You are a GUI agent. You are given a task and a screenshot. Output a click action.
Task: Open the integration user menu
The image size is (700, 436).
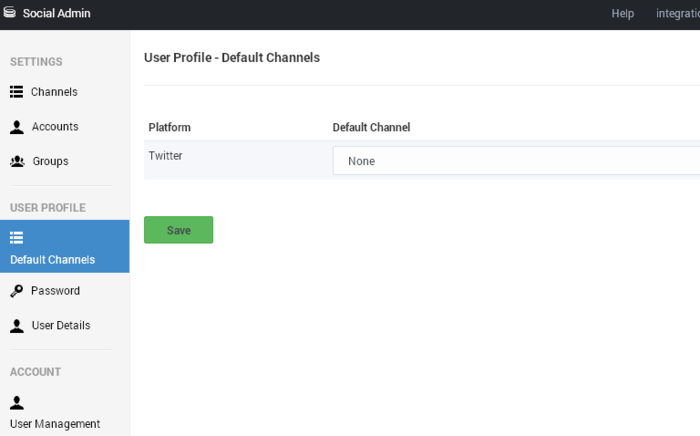(x=678, y=13)
